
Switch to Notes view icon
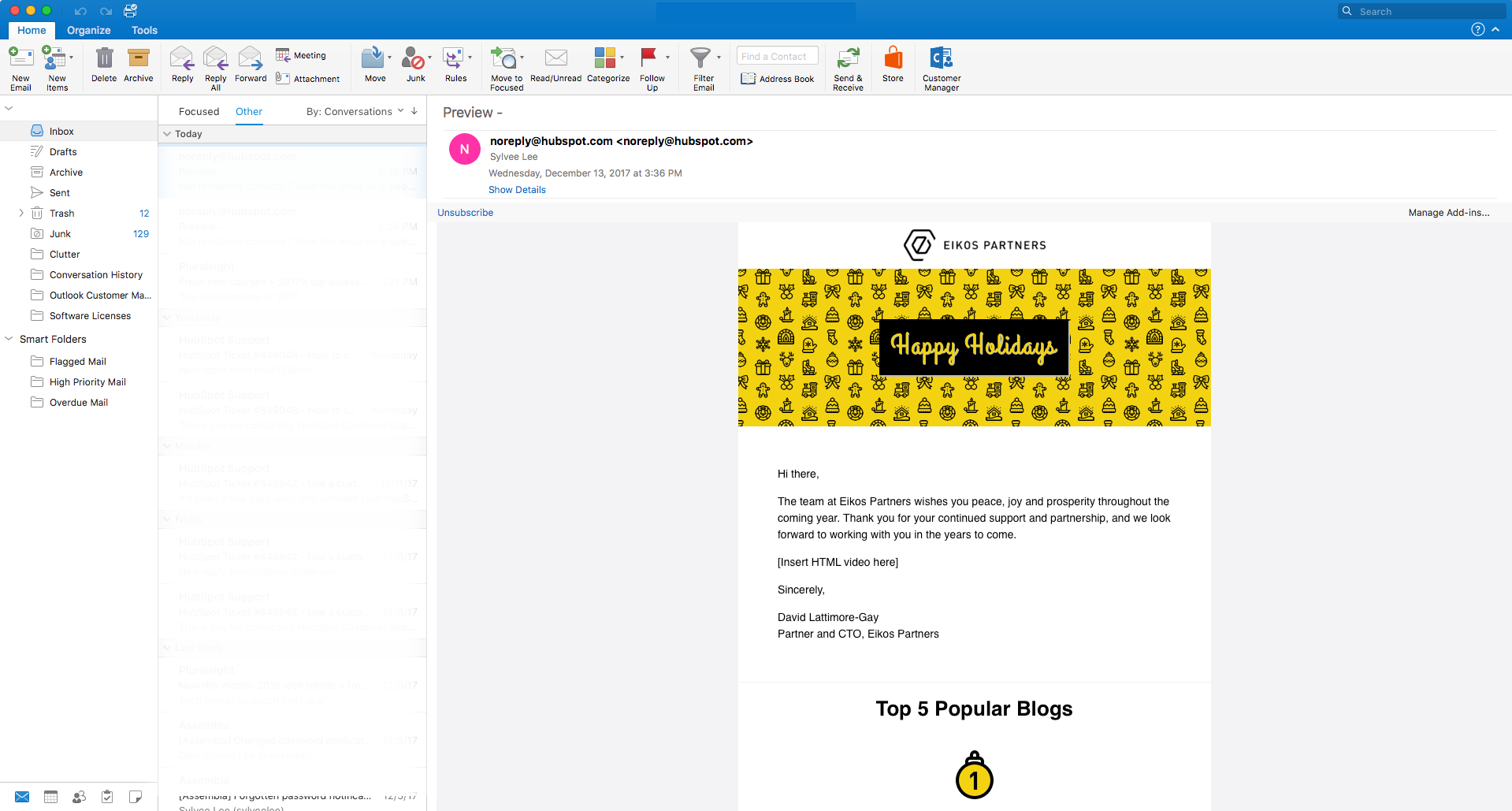136,797
